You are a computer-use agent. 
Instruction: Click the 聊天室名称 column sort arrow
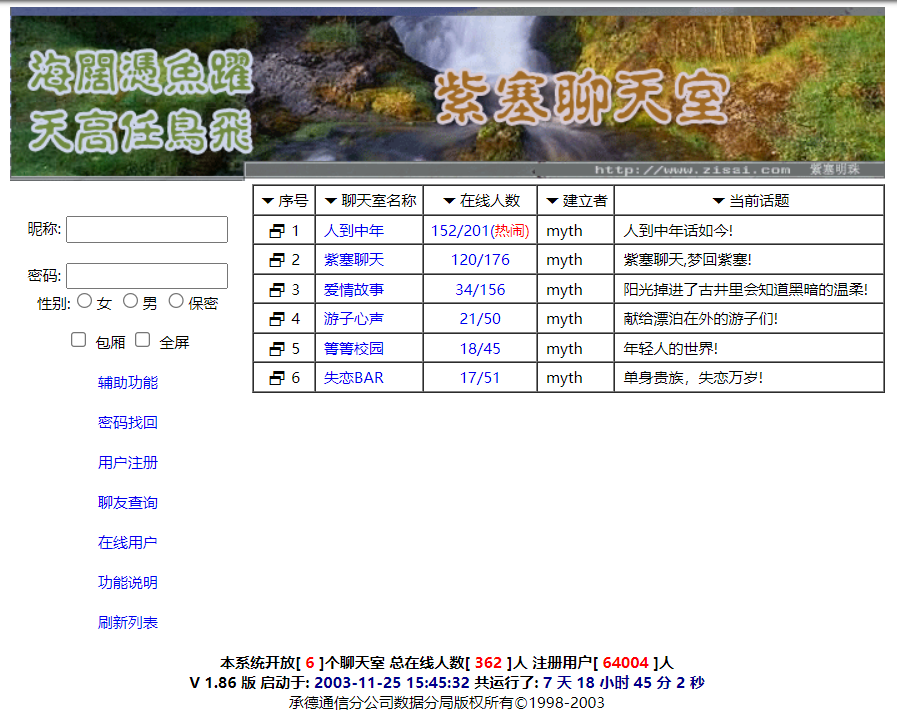pyautogui.click(x=331, y=201)
